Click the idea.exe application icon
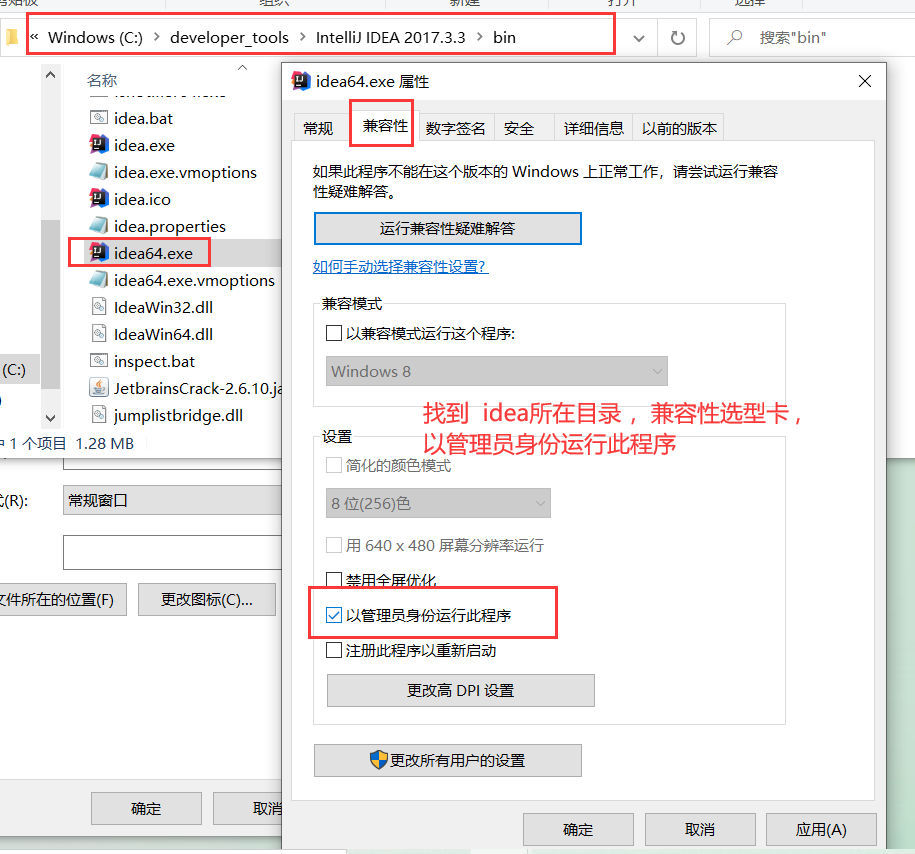Screen dimensions: 915x854 [99, 145]
